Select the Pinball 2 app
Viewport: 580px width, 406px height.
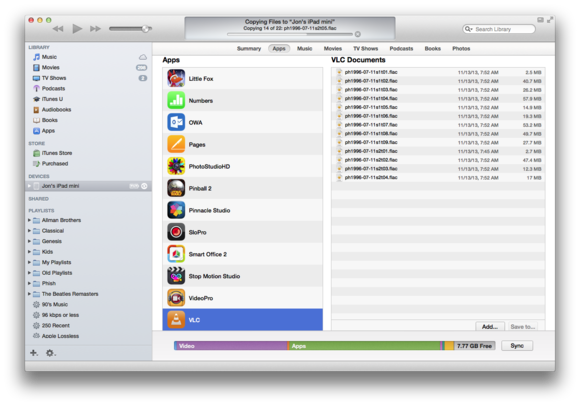pos(242,188)
